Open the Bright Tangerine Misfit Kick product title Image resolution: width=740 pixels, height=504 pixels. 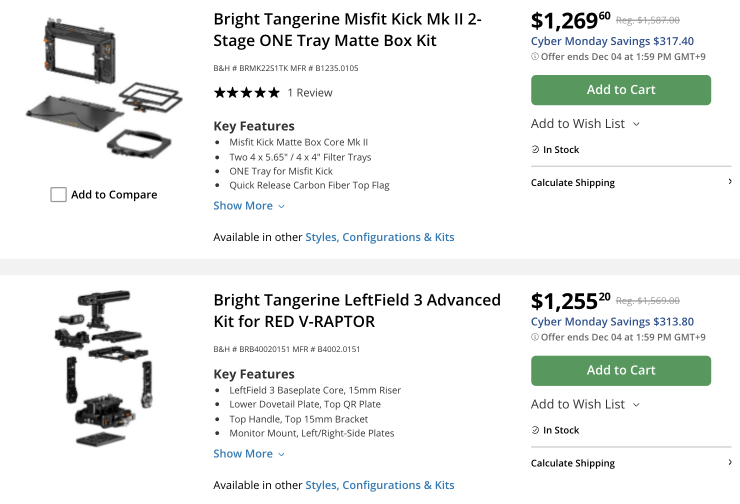347,30
